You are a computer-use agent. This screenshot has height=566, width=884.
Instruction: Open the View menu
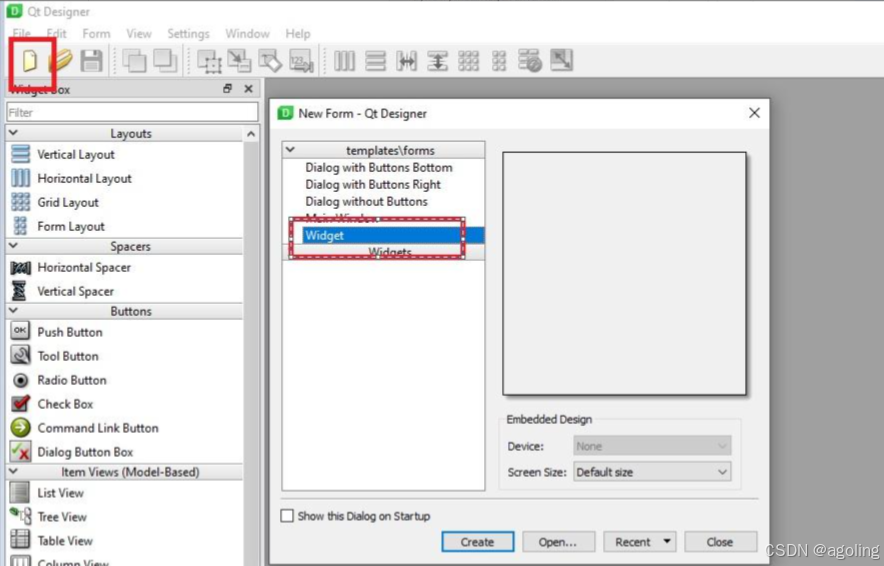pos(139,34)
